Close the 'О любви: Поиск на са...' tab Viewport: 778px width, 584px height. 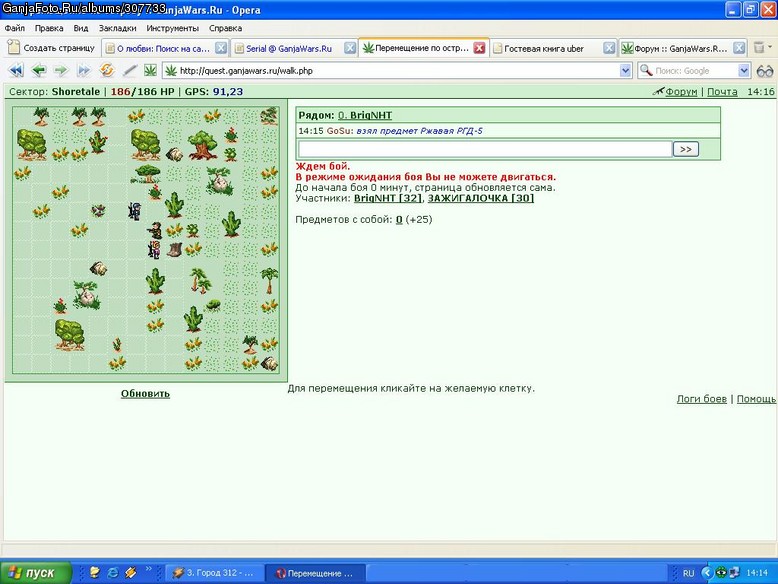221,48
